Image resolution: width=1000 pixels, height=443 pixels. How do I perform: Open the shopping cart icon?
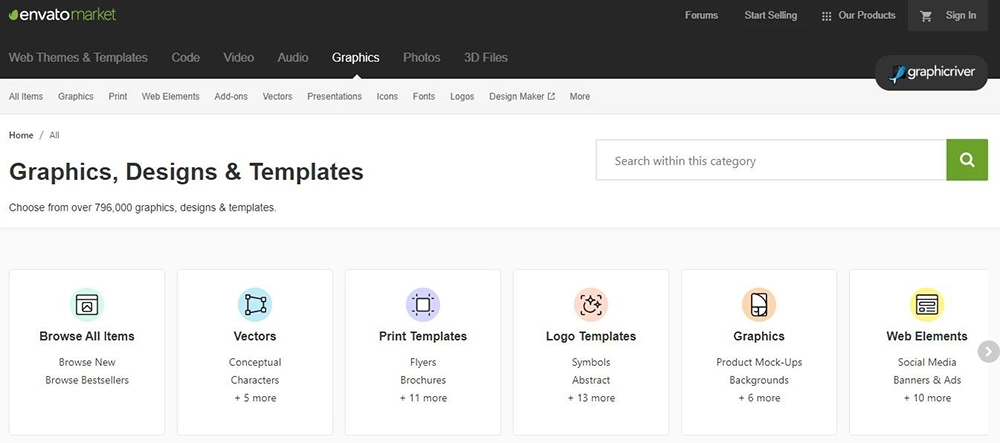[x=926, y=16]
